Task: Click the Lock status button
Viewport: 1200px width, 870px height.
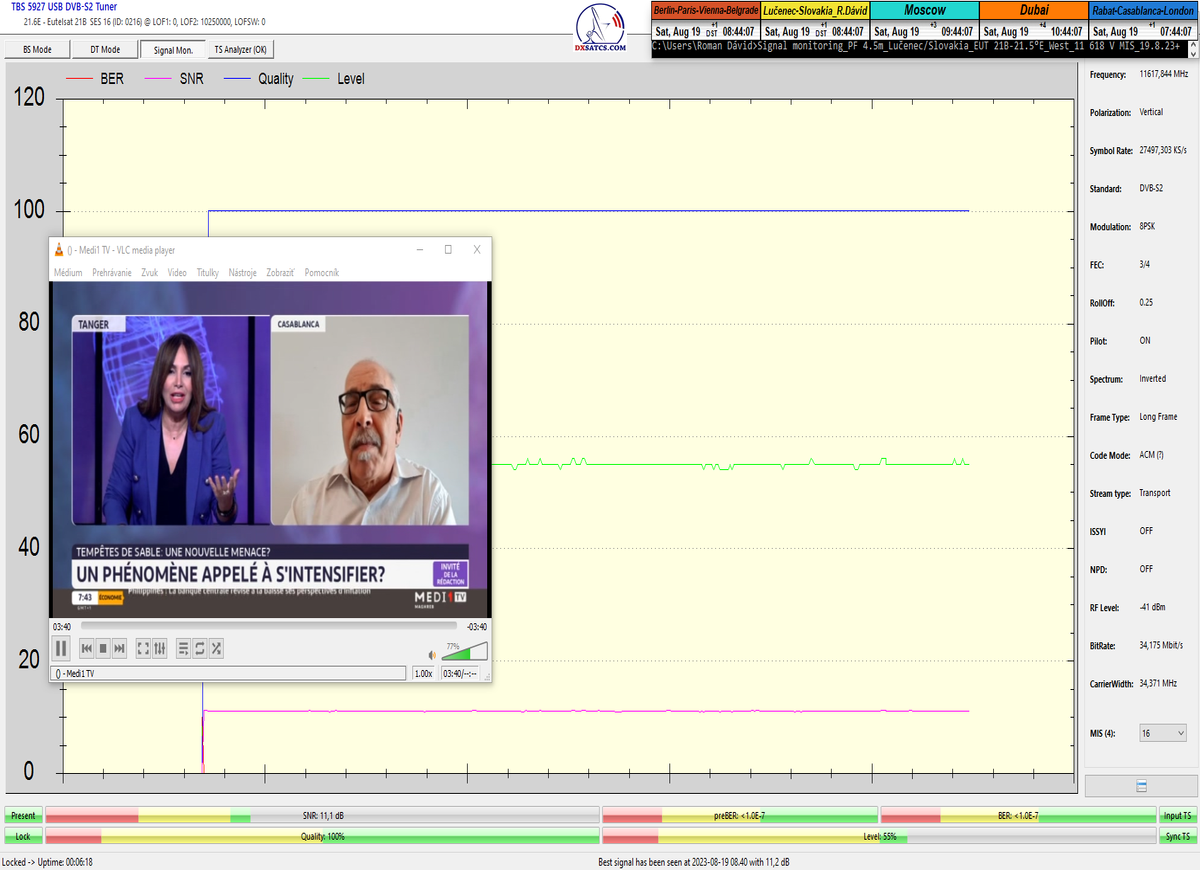Action: (x=22, y=836)
